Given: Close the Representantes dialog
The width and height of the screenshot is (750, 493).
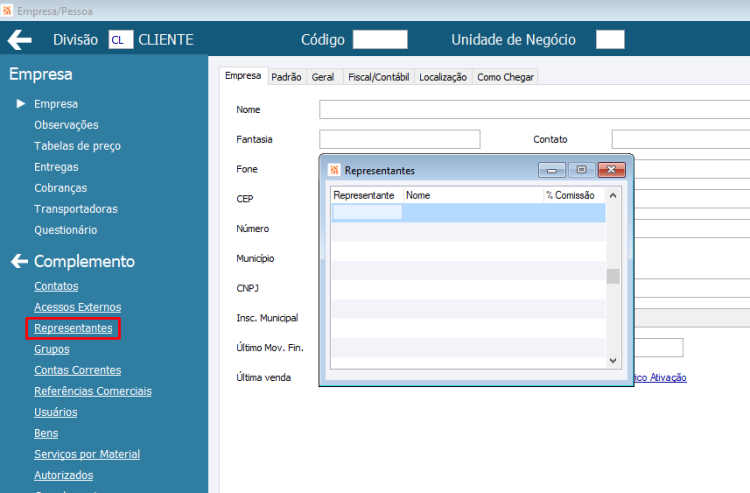Looking at the screenshot, I should (x=611, y=170).
